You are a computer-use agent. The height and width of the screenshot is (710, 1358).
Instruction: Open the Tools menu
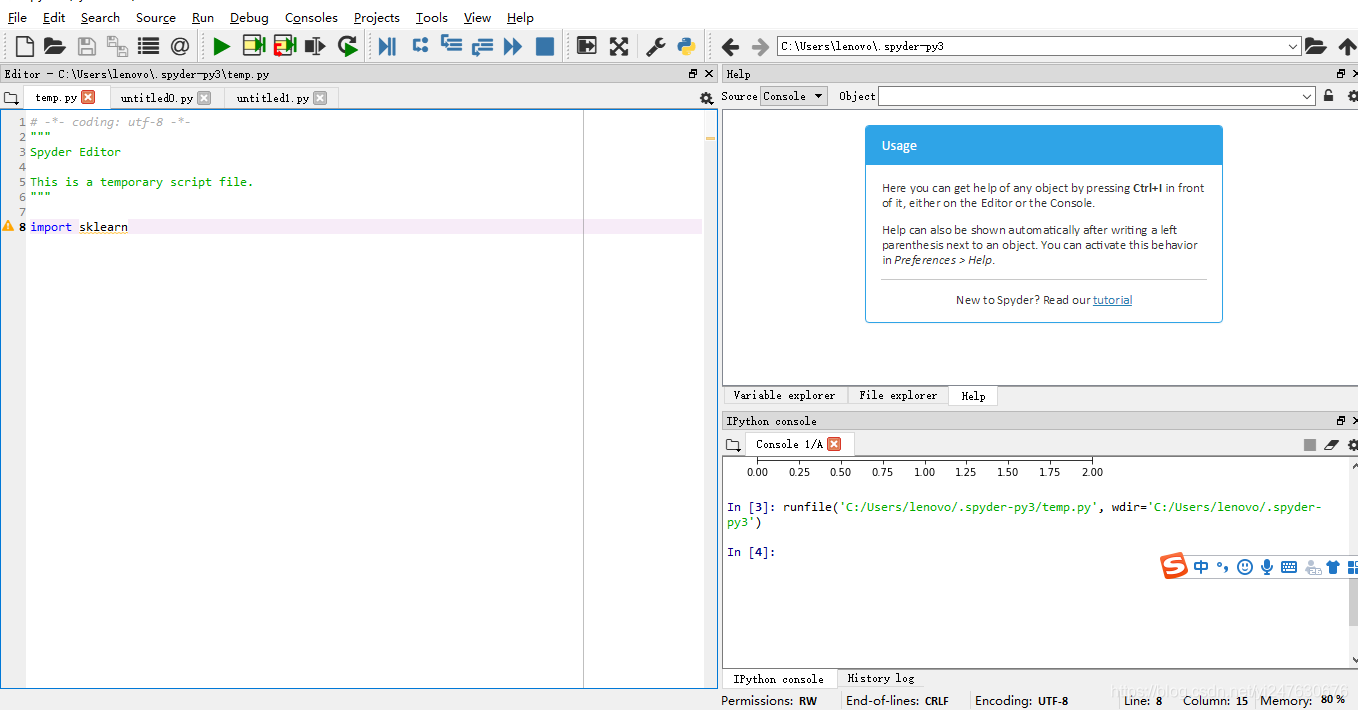[432, 17]
